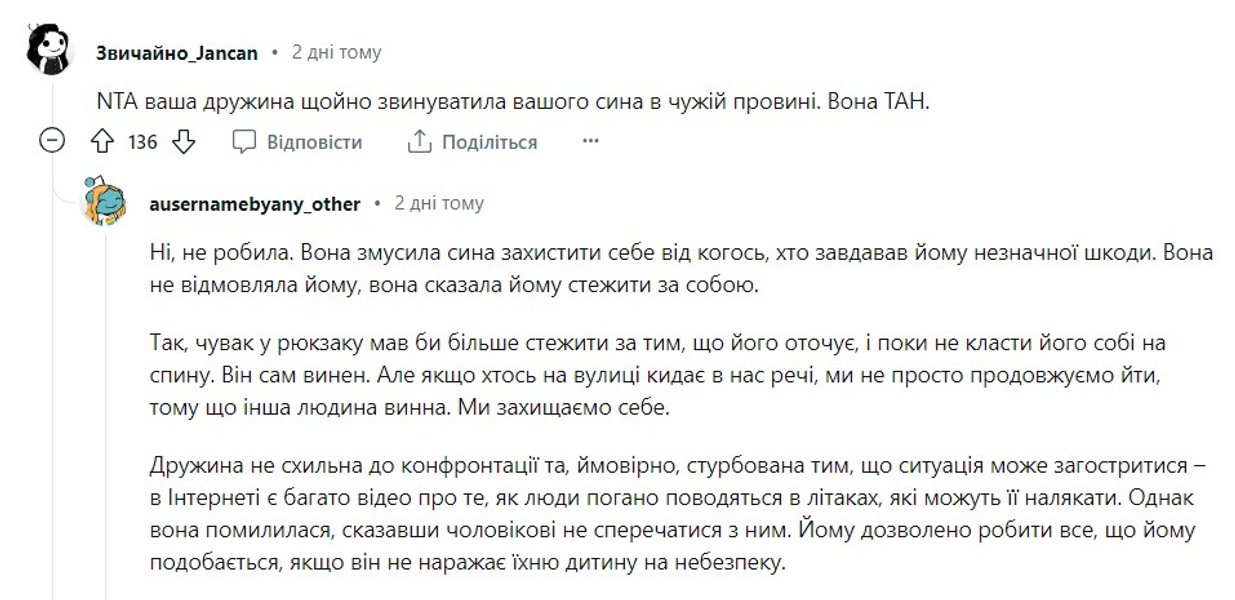Image resolution: width=1235 pixels, height=600 pixels.
Task: Collapse the comment thread with minus button
Action: [x=51, y=141]
